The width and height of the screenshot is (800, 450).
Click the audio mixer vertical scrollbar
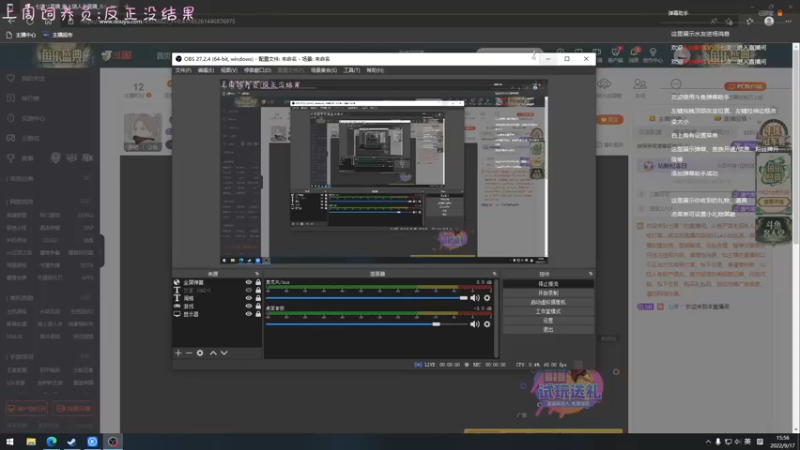(x=496, y=317)
